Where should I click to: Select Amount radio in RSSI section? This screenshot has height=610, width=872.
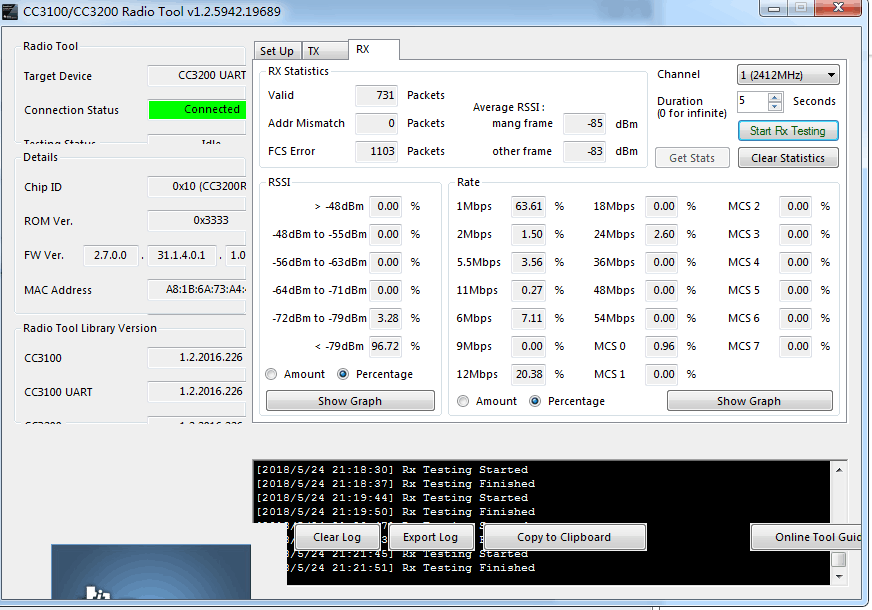point(271,374)
